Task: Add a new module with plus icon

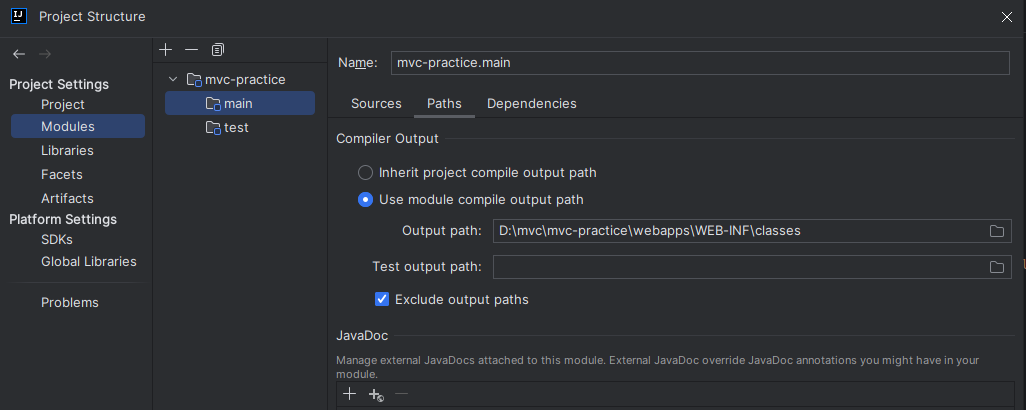Action: 166,50
